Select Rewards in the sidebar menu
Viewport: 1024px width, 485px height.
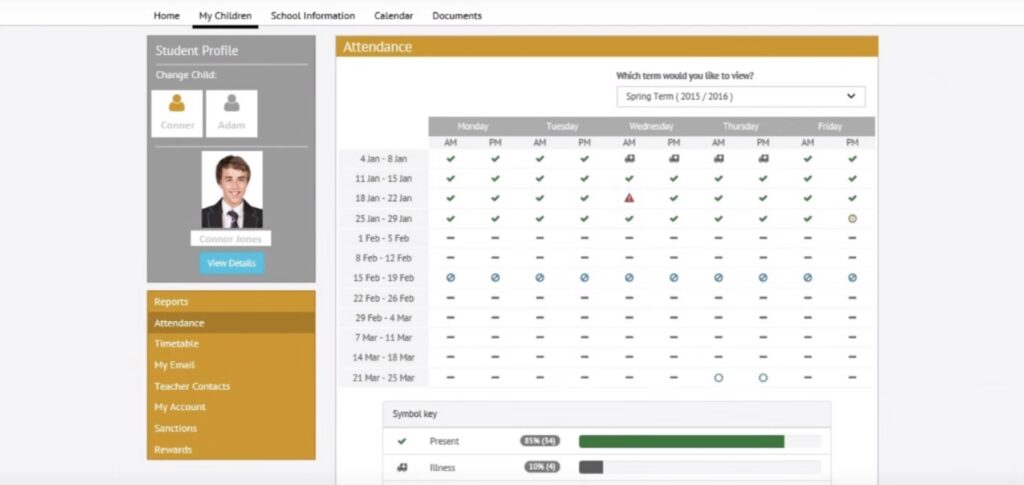tap(173, 450)
